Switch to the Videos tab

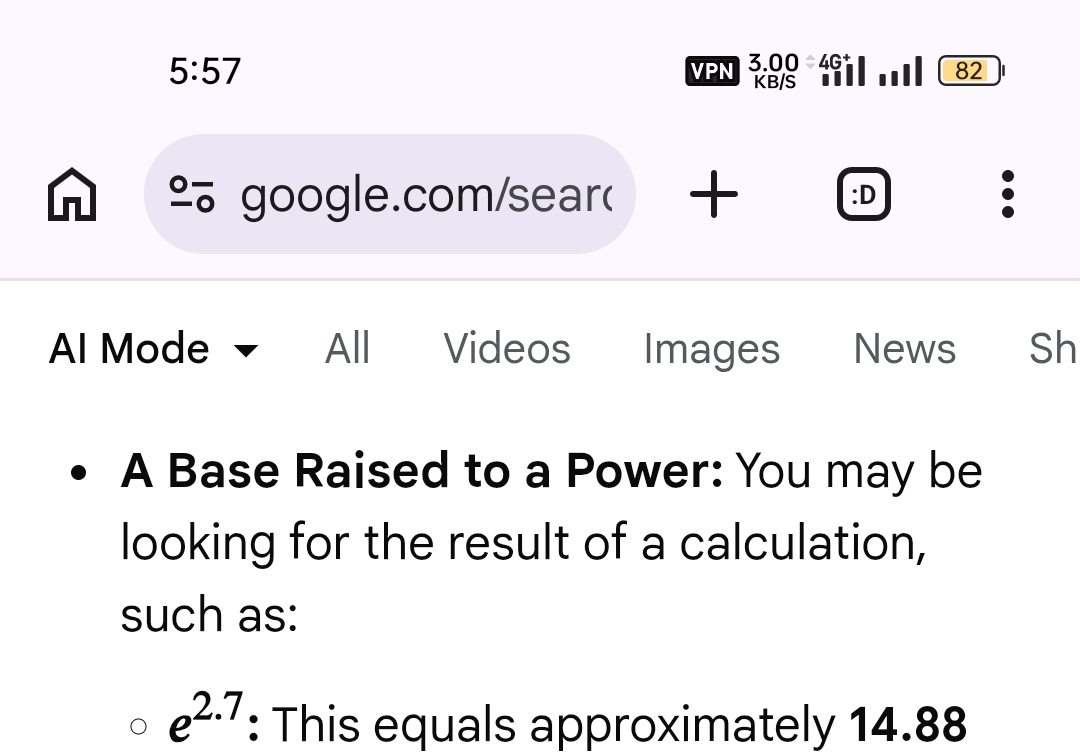[507, 349]
